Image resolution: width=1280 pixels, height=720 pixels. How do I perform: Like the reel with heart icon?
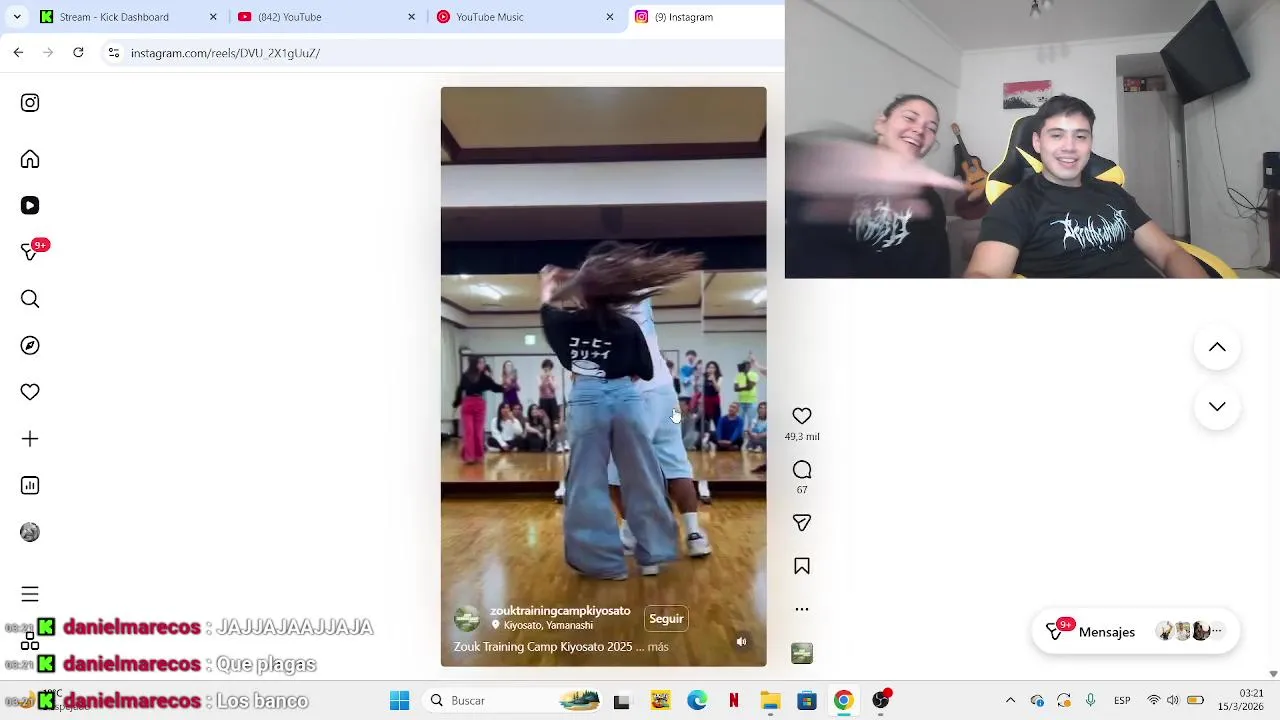pos(802,416)
